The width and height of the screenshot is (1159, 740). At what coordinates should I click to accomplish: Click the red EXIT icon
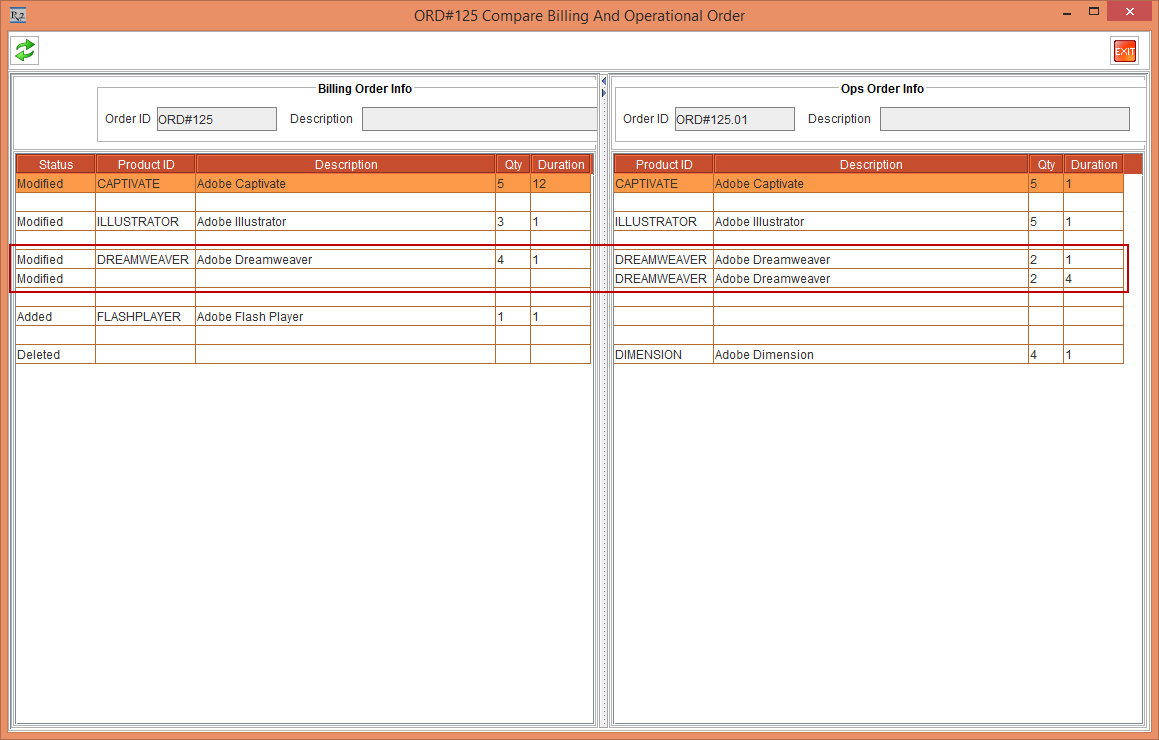click(x=1124, y=51)
